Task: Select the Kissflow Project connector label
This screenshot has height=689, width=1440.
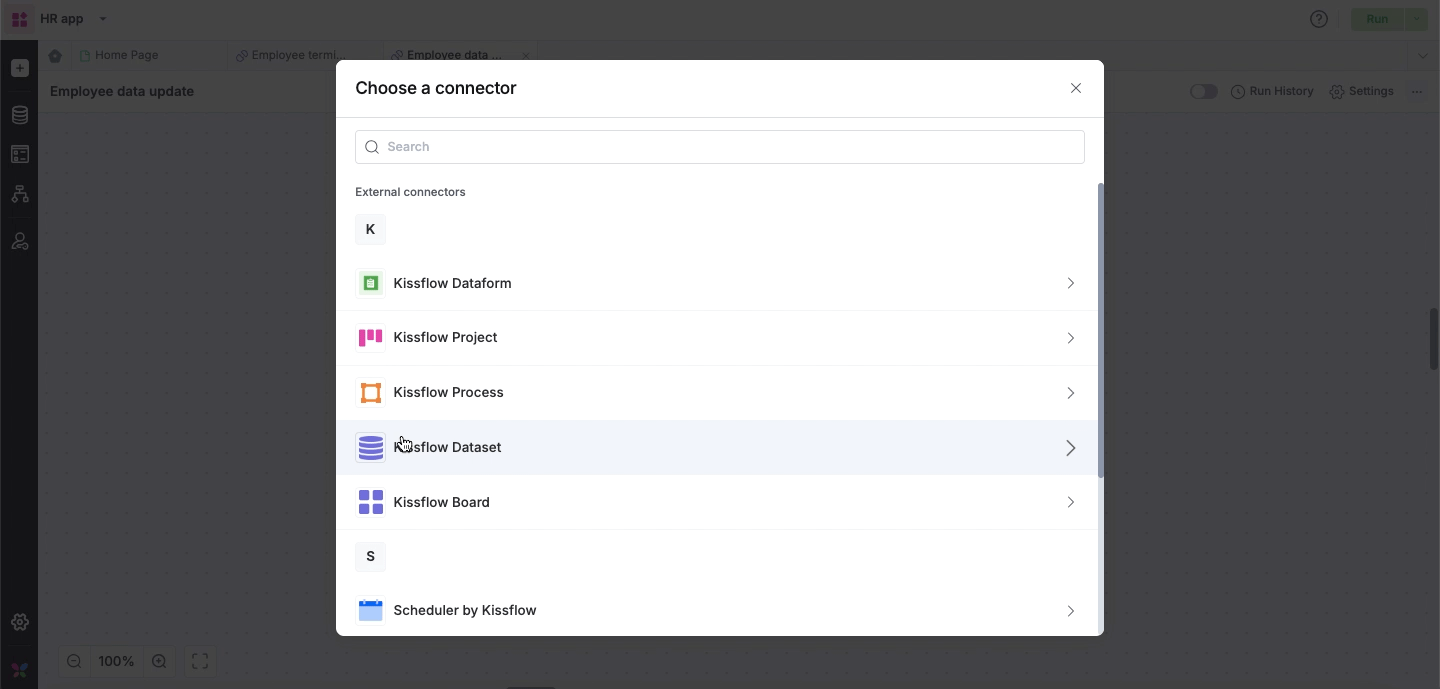Action: coord(445,337)
